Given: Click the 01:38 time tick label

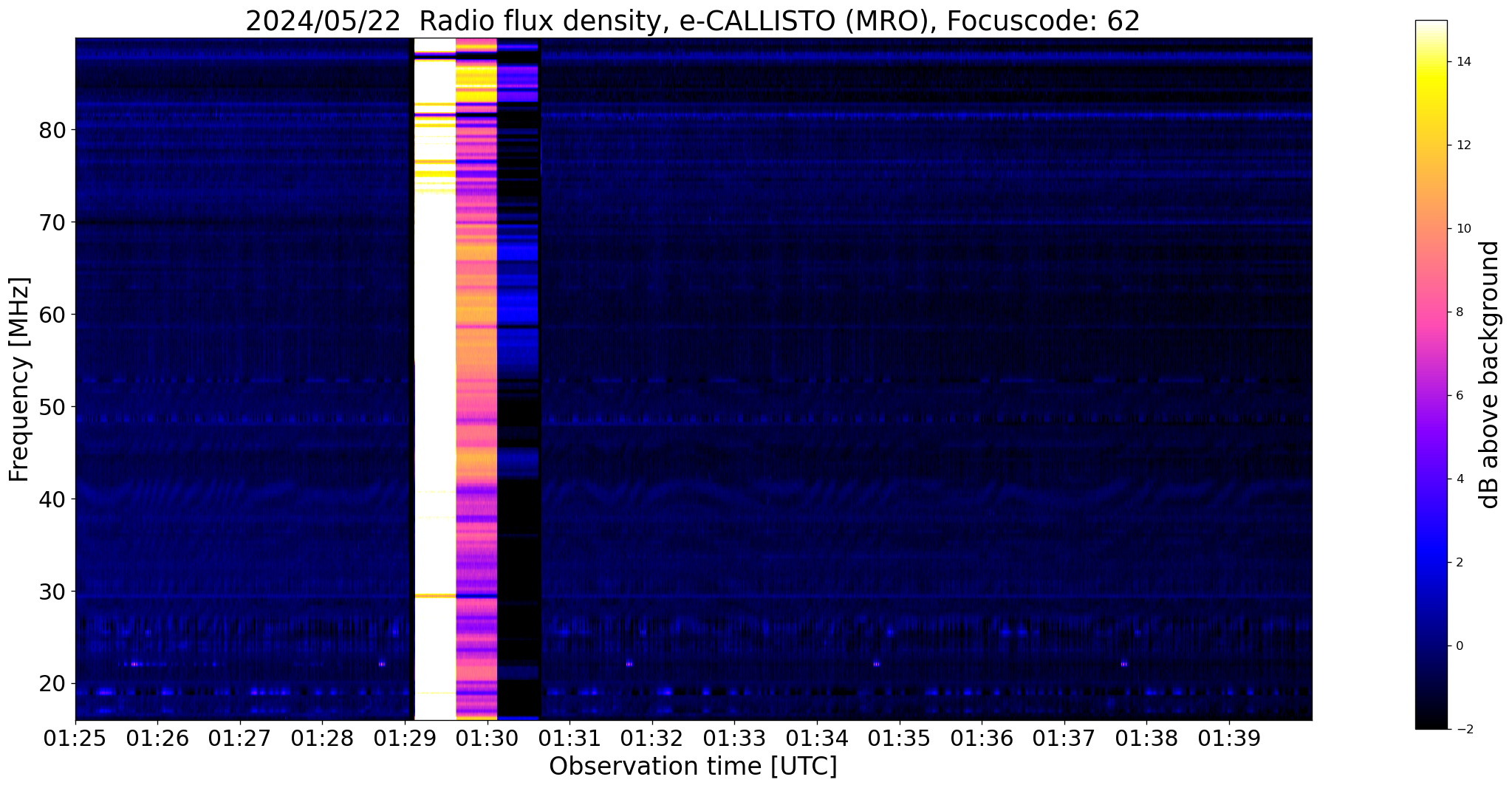Looking at the screenshot, I should (x=1146, y=738).
